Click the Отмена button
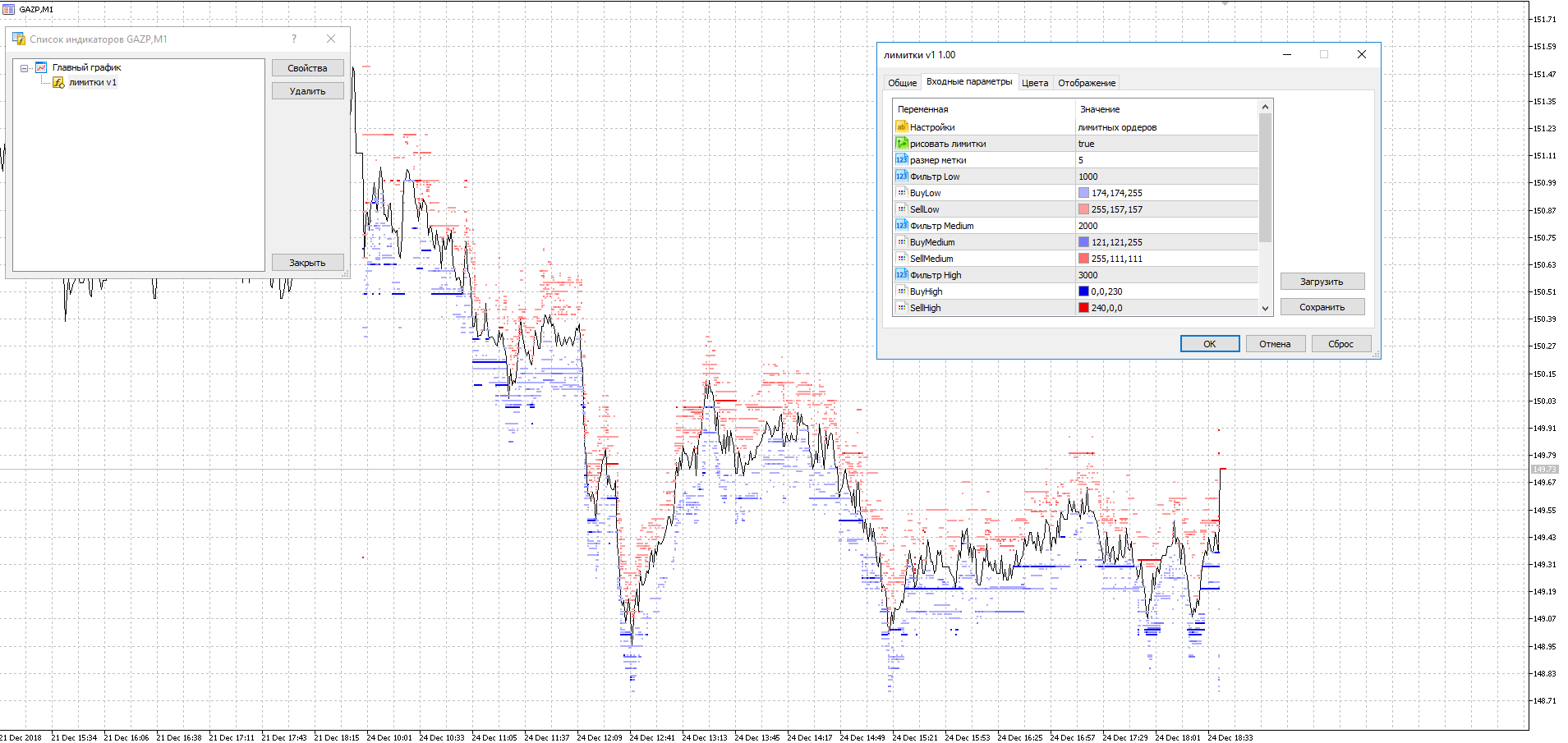This screenshot has height=743, width=1568. (1275, 344)
